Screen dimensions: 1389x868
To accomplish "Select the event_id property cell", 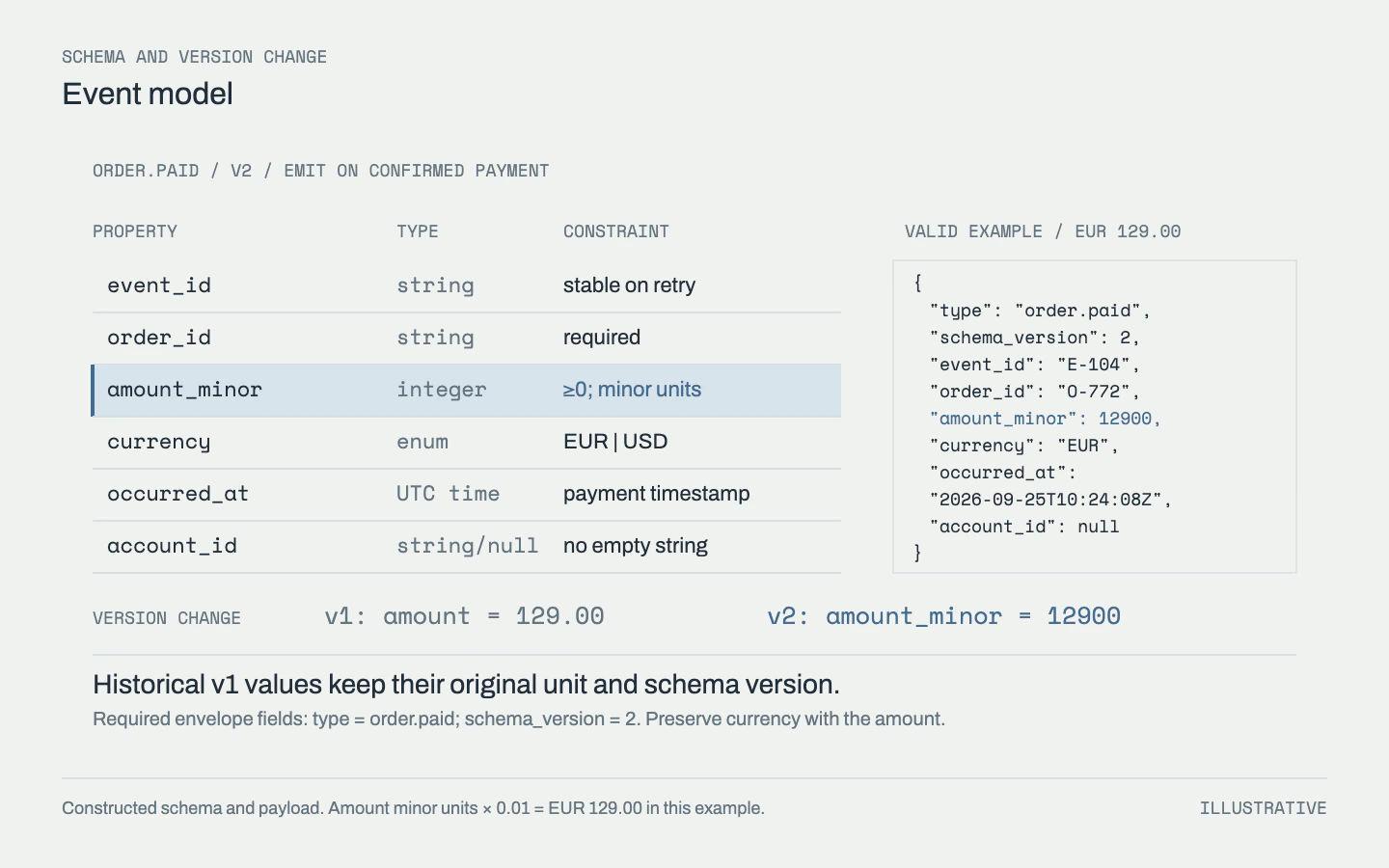I will coord(159,285).
